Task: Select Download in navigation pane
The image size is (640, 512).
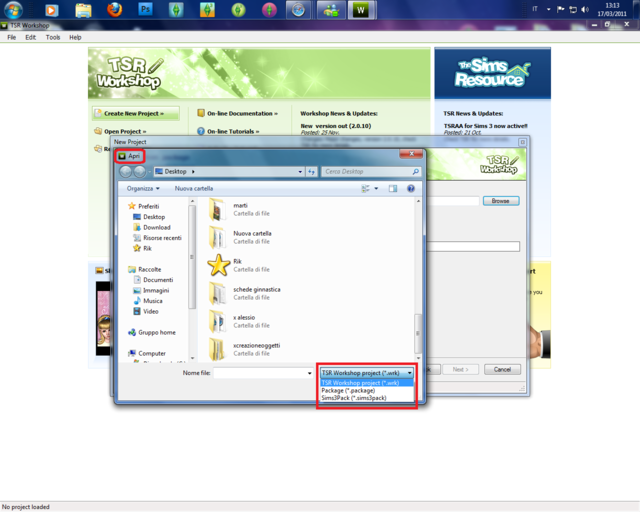Action: [156, 227]
